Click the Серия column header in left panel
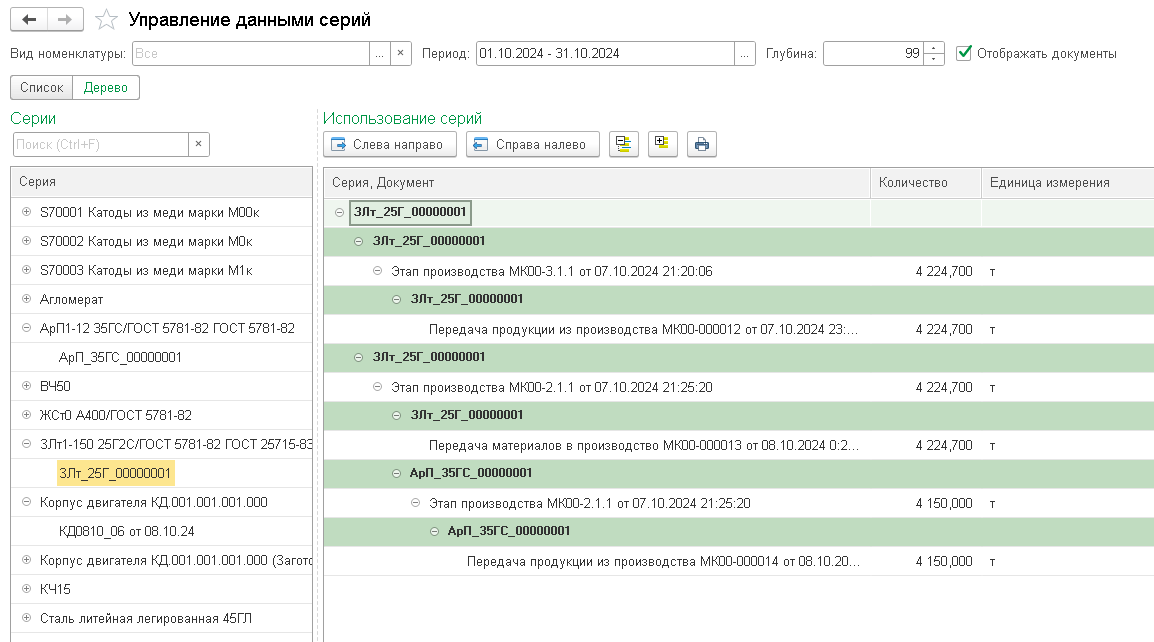1154x642 pixels. [162, 181]
